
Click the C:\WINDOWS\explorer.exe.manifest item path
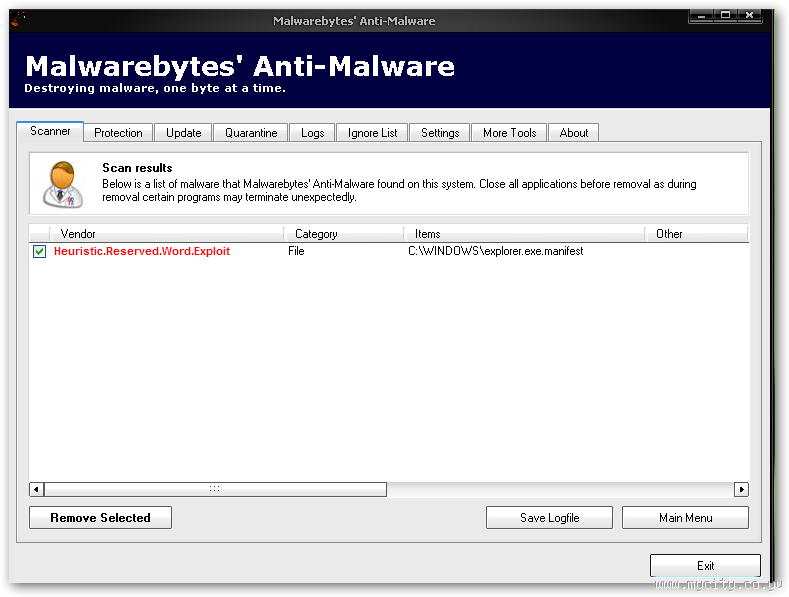click(496, 251)
